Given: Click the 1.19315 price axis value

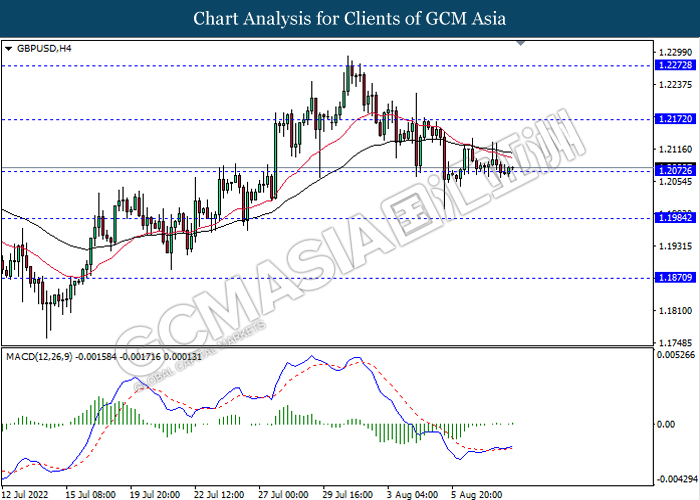Looking at the screenshot, I should point(675,246).
